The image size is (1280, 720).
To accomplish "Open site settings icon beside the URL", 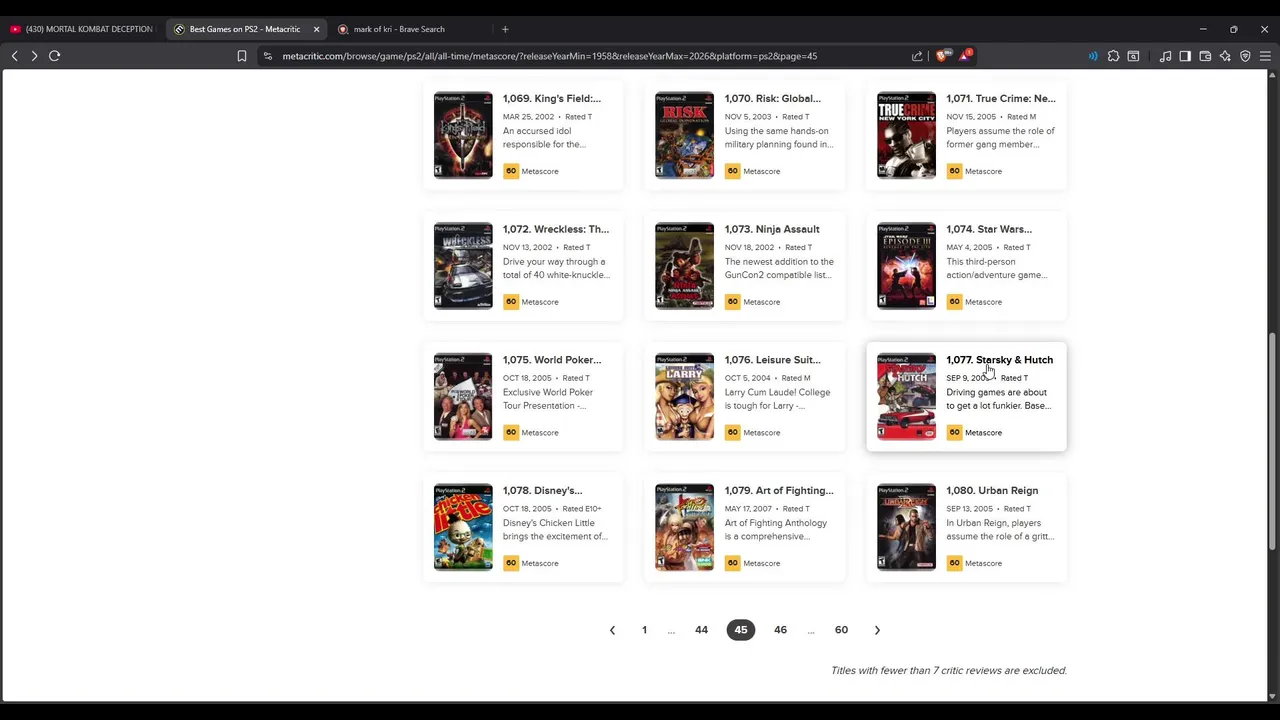I will 267,56.
